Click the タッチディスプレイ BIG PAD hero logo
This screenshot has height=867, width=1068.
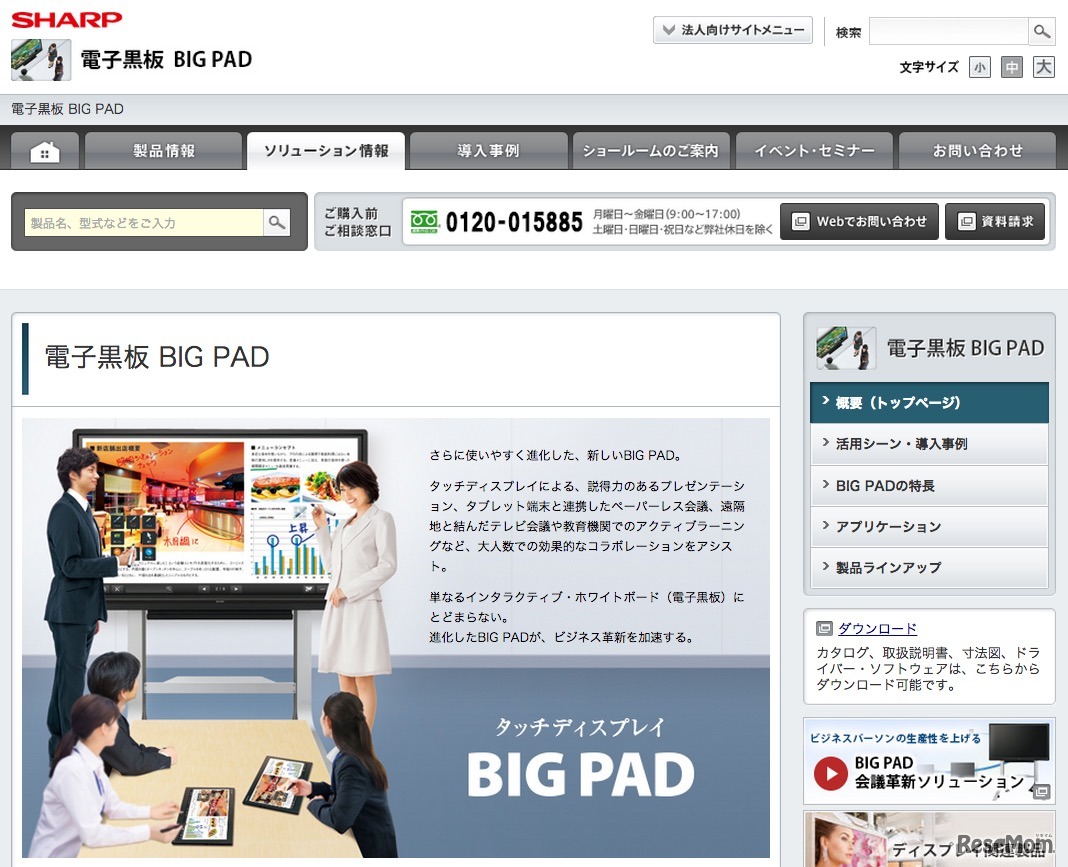[581, 757]
